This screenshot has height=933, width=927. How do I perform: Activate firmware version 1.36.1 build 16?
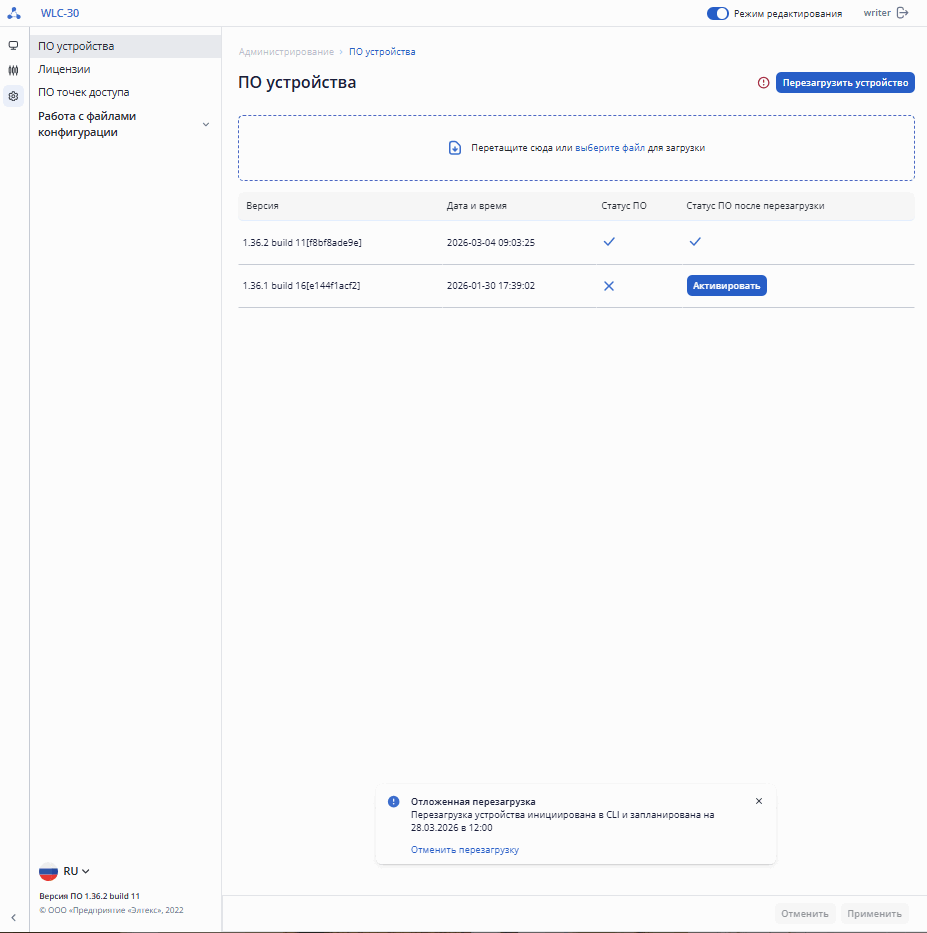[726, 286]
